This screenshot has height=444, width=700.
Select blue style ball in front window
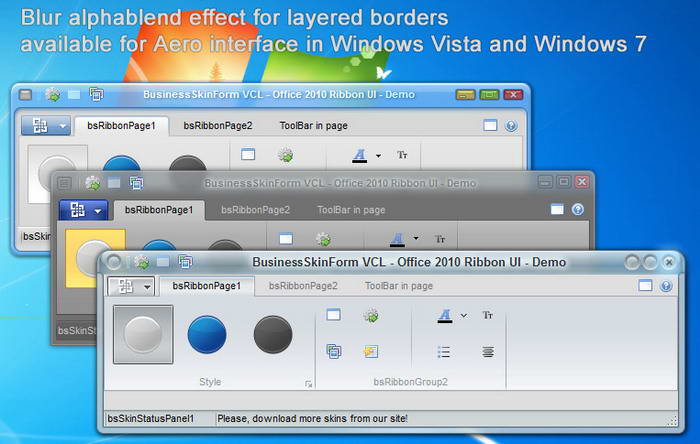[x=207, y=335]
